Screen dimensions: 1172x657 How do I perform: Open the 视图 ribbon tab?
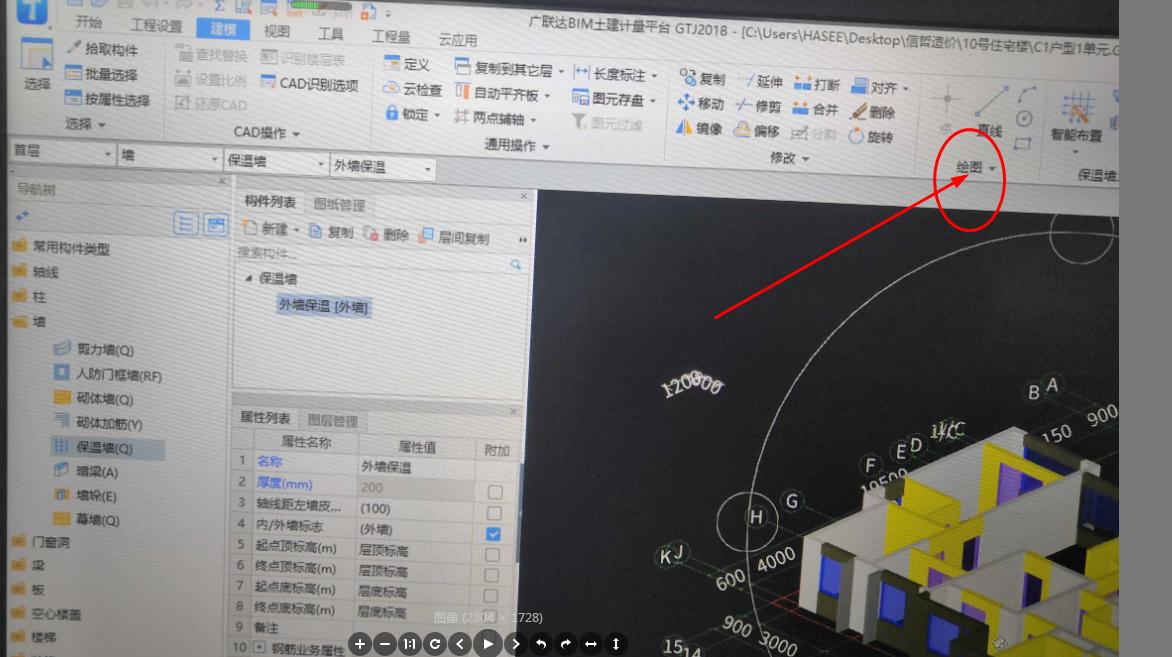point(277,31)
